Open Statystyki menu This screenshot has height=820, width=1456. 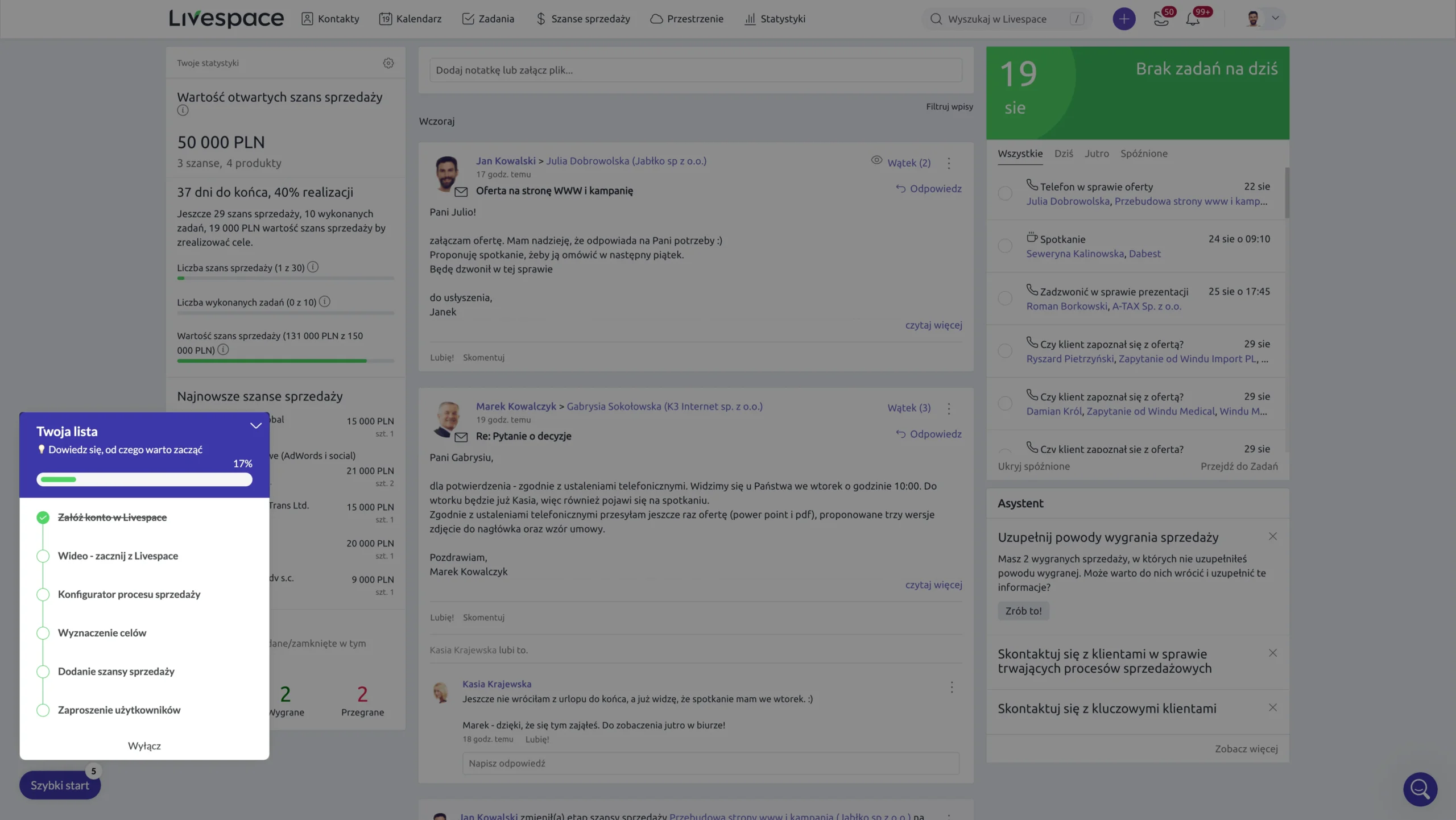(x=775, y=19)
